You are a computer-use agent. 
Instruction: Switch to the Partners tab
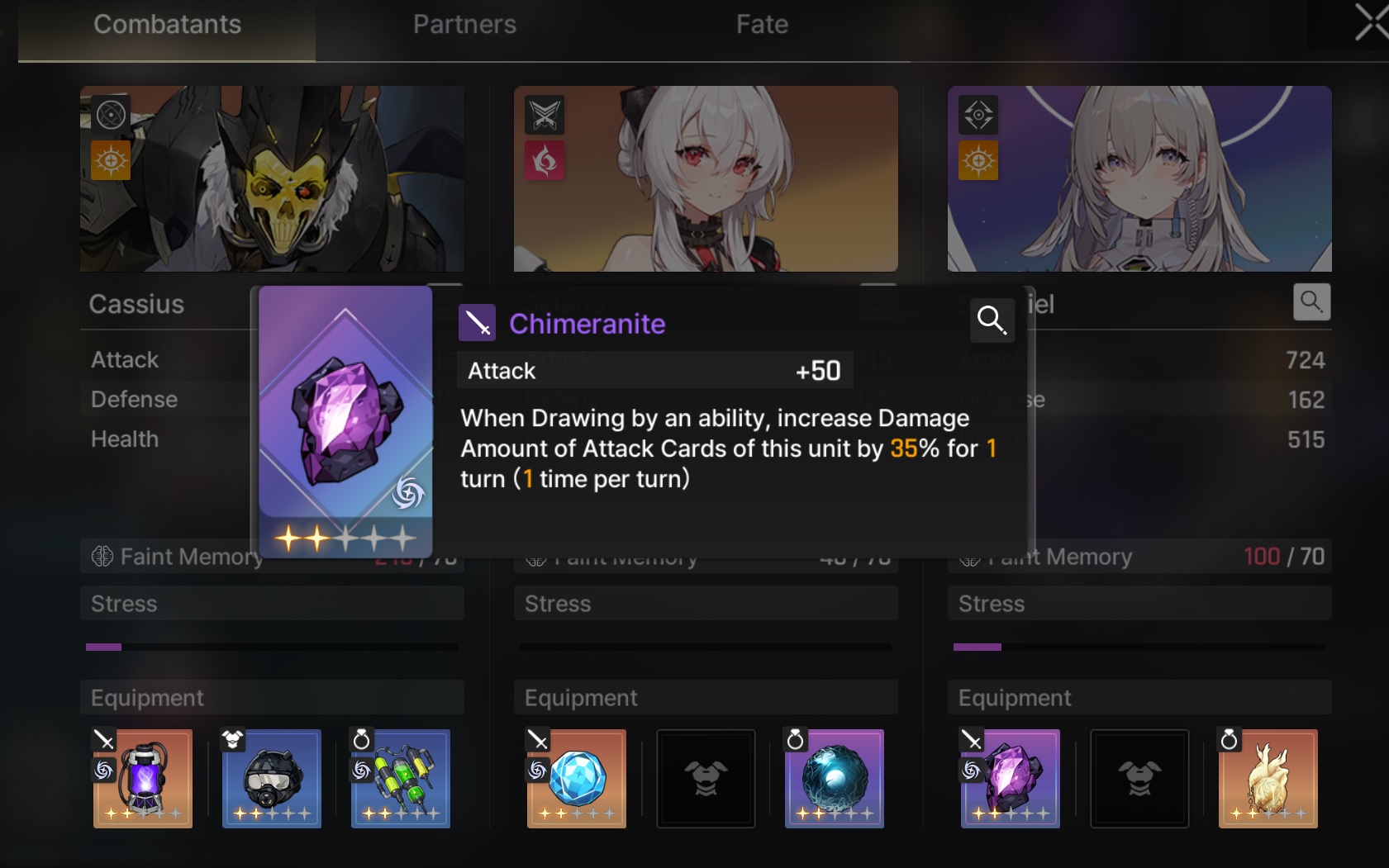tap(464, 25)
